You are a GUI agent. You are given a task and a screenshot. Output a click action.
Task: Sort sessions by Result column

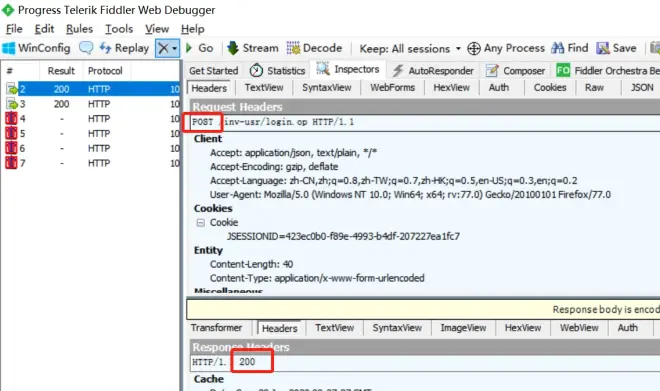click(61, 71)
